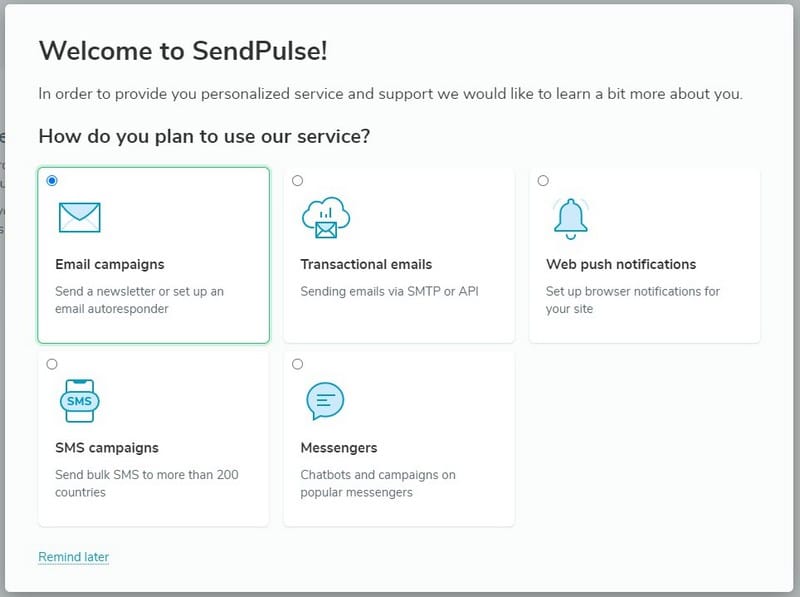This screenshot has height=597, width=800.
Task: Click the phone SMS icon on SMS campaigns
Action: click(x=79, y=401)
